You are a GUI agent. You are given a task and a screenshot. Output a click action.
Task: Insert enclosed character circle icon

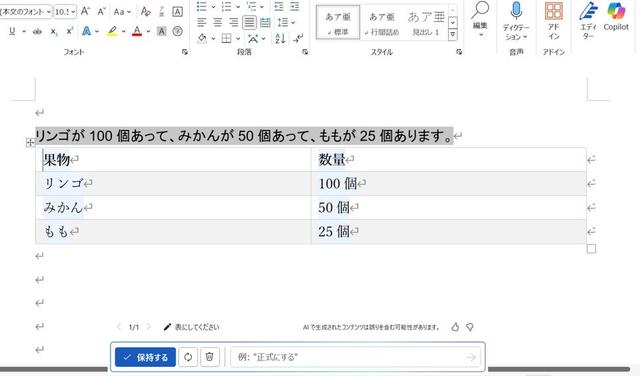pos(177,31)
